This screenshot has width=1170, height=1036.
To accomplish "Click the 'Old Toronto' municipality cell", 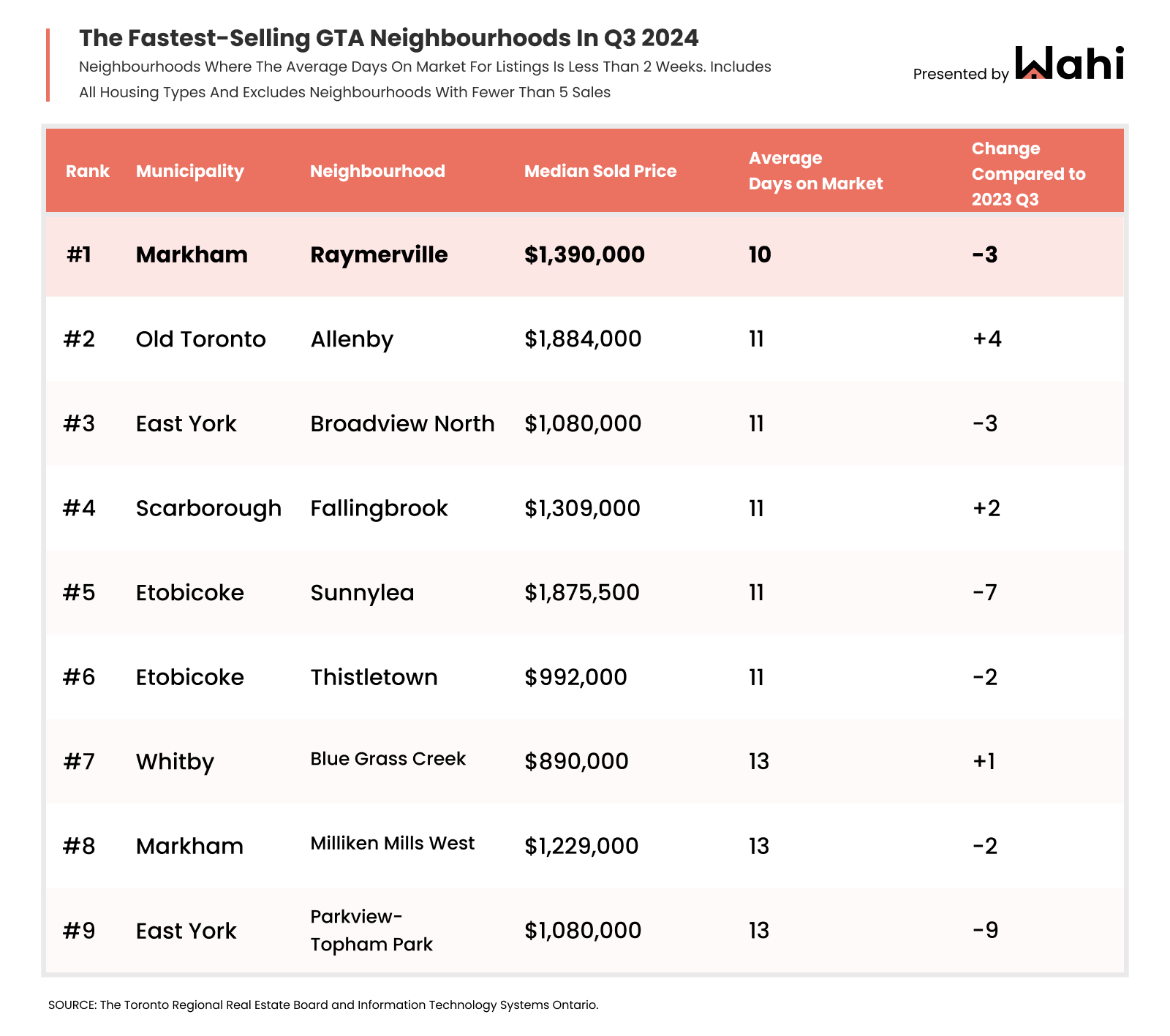I will click(201, 339).
